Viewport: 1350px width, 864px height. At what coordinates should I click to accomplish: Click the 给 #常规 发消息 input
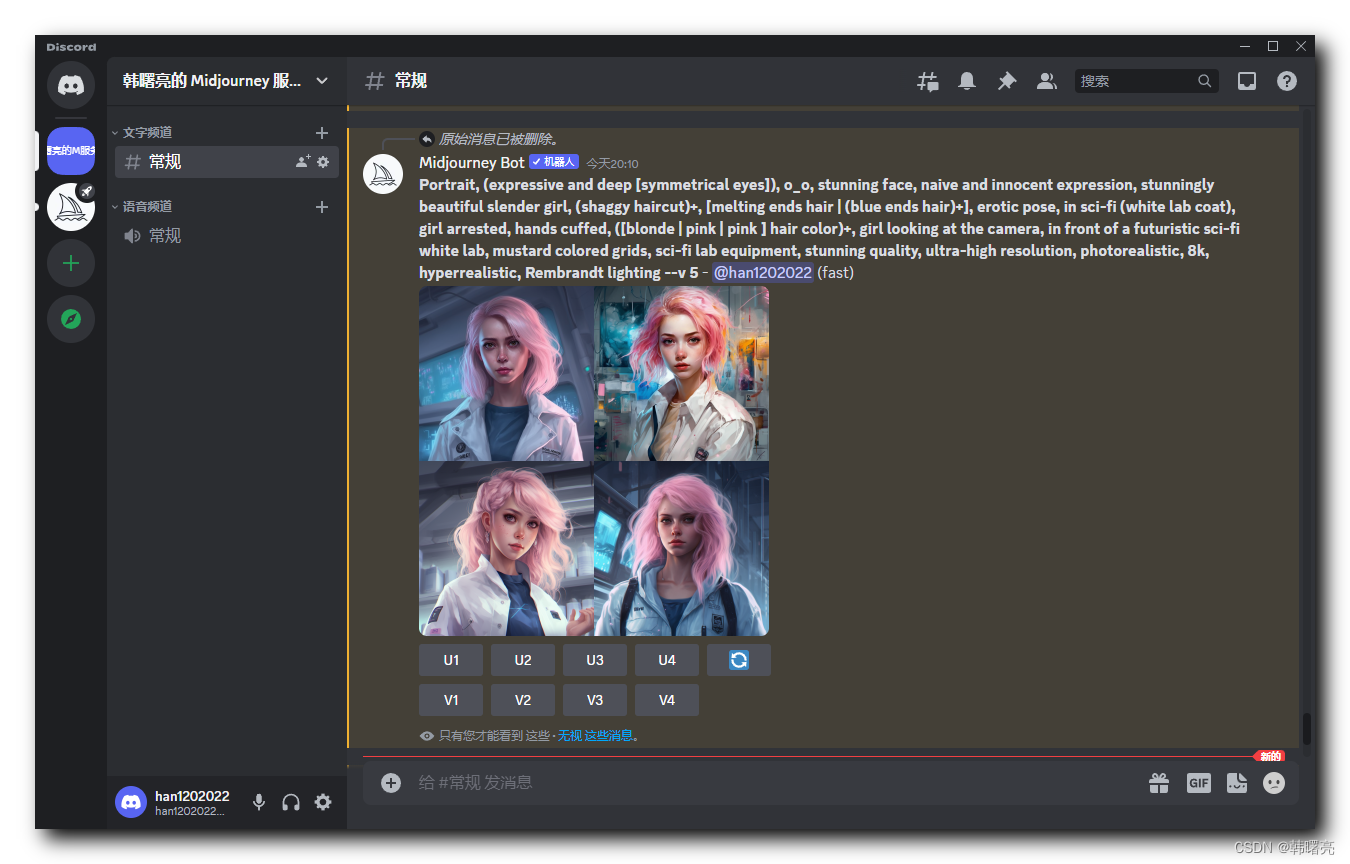[x=770, y=783]
